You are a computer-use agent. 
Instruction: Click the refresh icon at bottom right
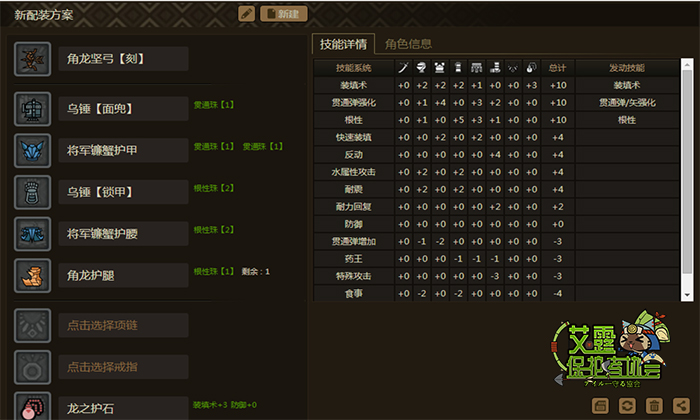click(627, 406)
